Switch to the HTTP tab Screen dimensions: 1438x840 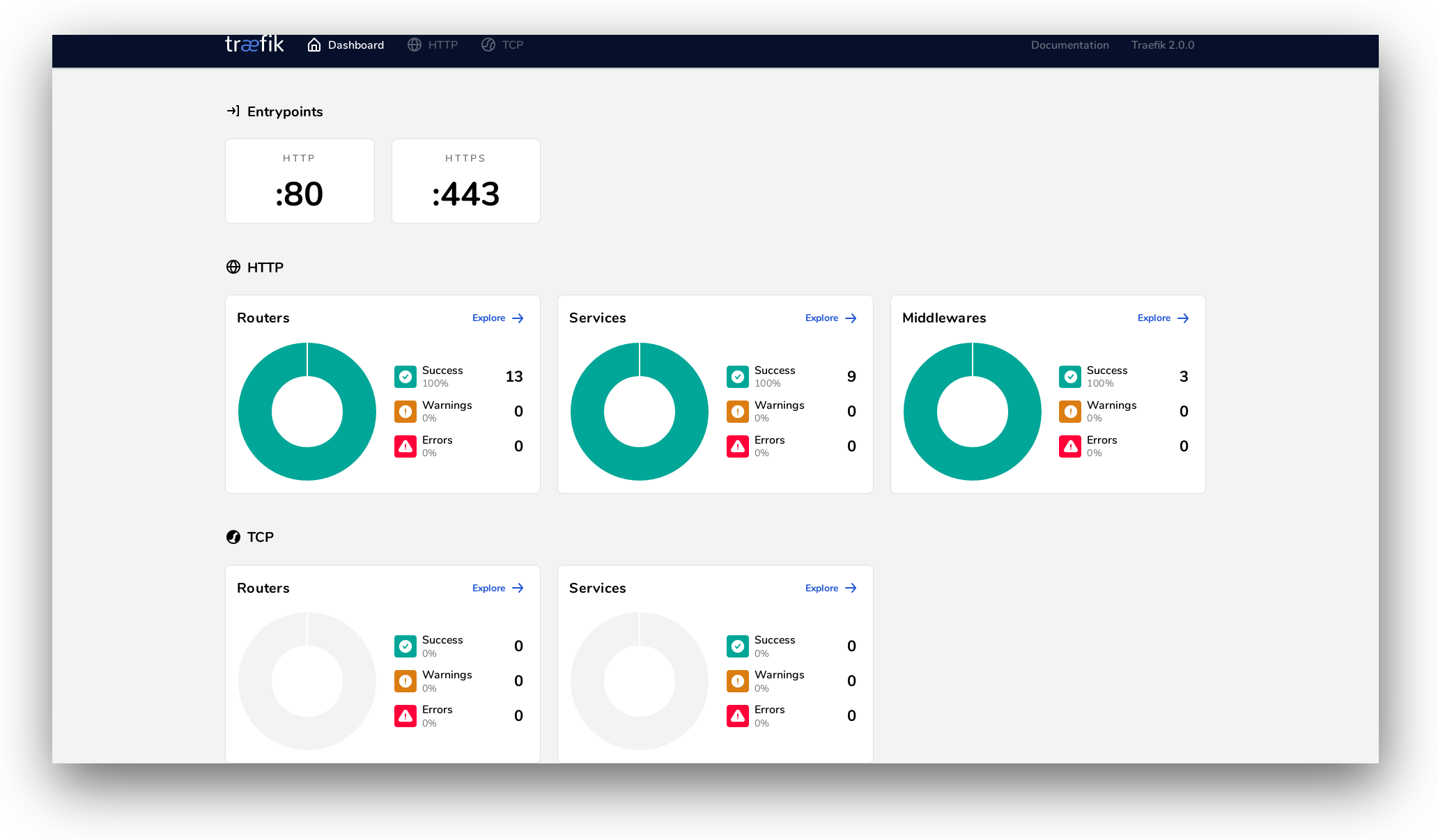tap(433, 45)
